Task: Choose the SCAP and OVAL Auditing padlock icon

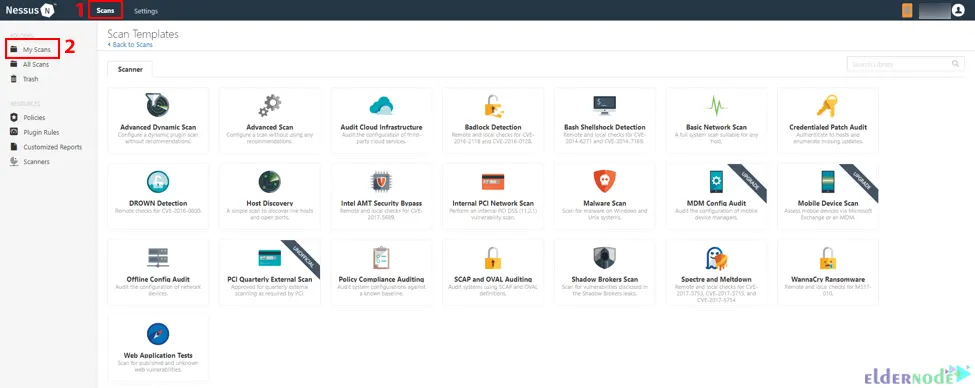Action: [x=493, y=257]
